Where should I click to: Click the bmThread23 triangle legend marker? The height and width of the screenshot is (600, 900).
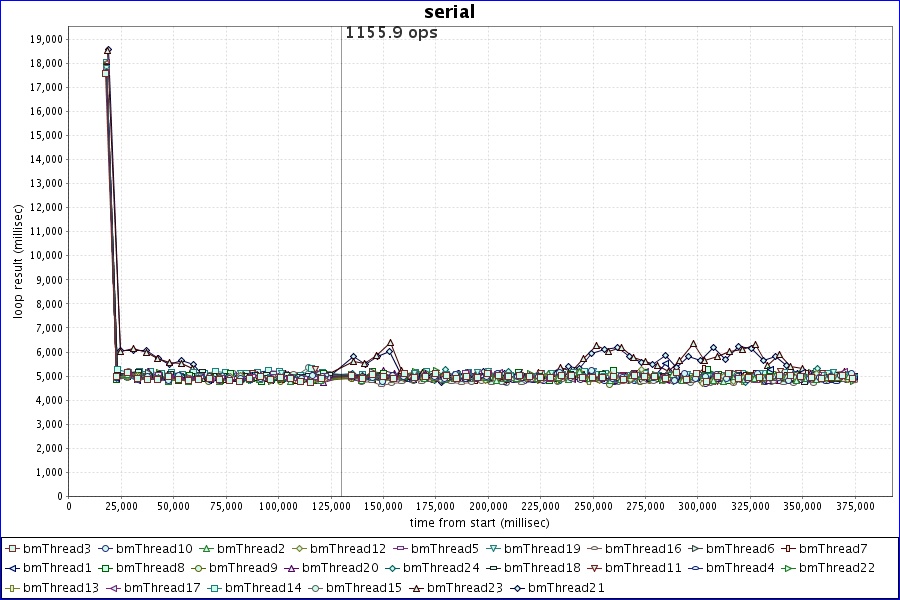416,587
